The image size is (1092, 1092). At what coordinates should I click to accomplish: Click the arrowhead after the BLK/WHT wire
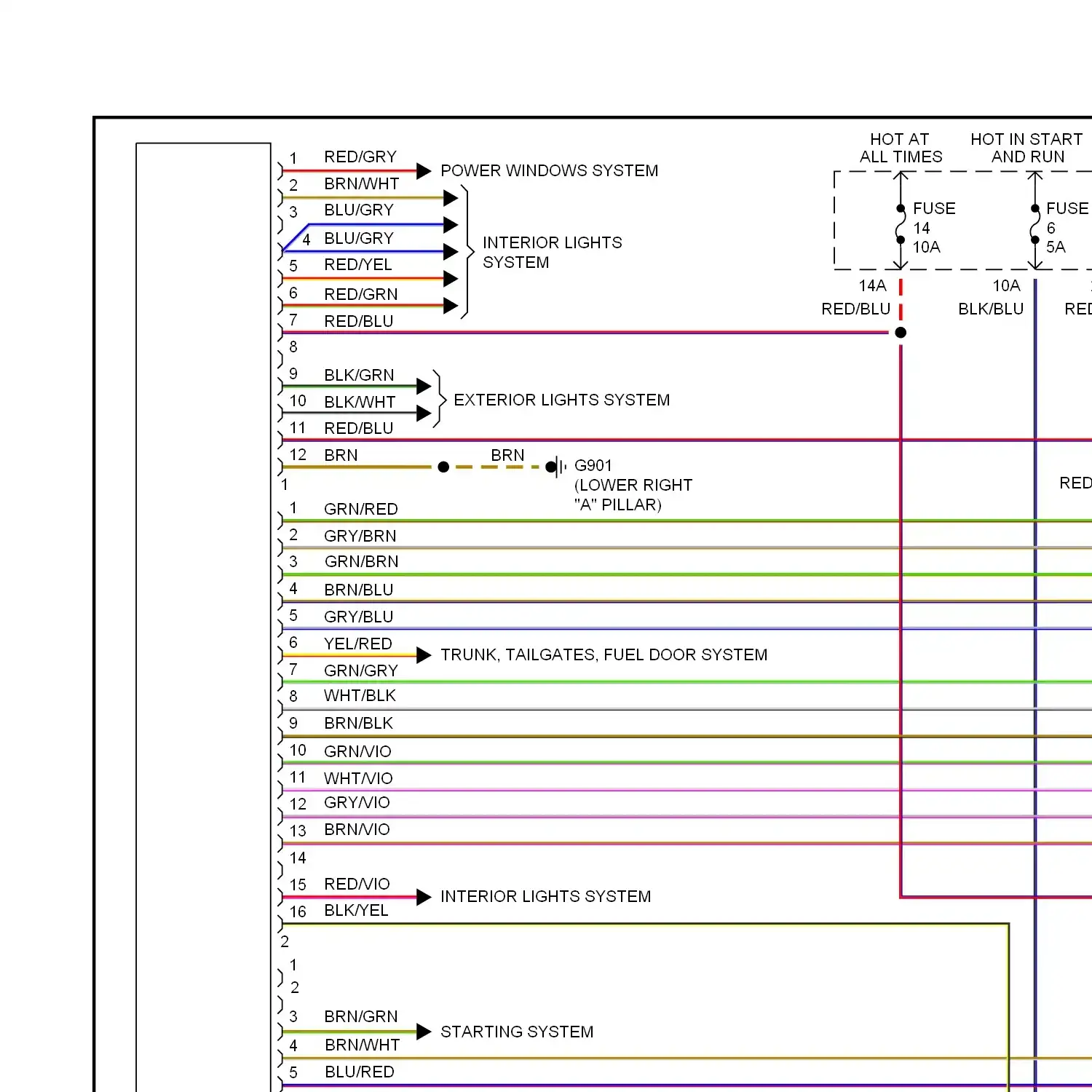pyautogui.click(x=424, y=414)
